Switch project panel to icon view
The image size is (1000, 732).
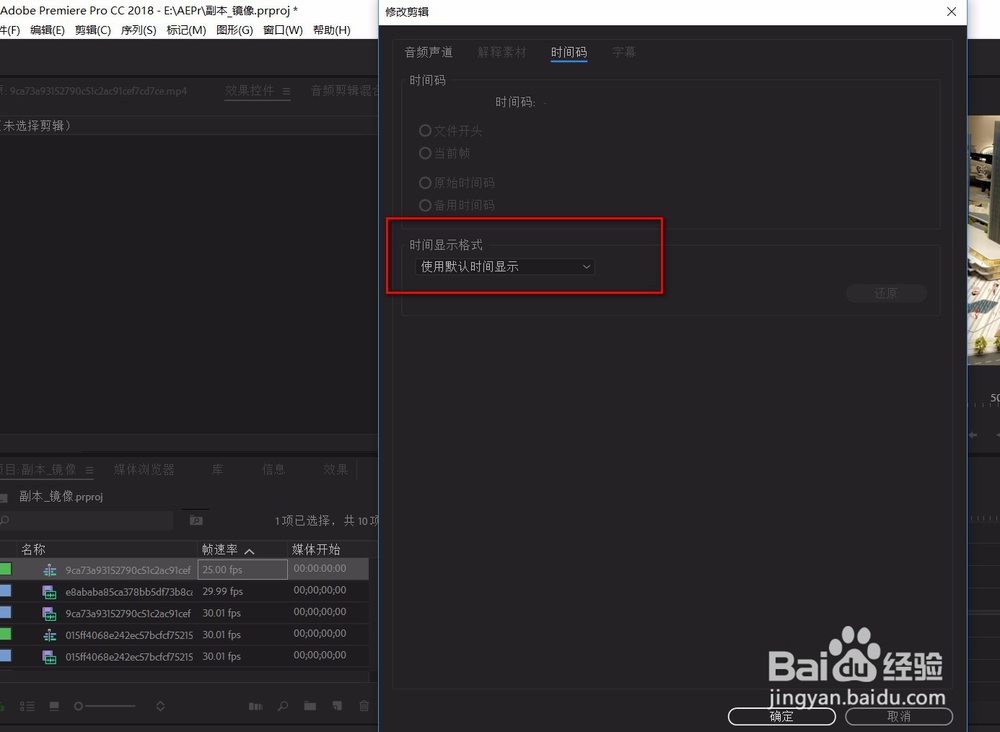click(54, 706)
